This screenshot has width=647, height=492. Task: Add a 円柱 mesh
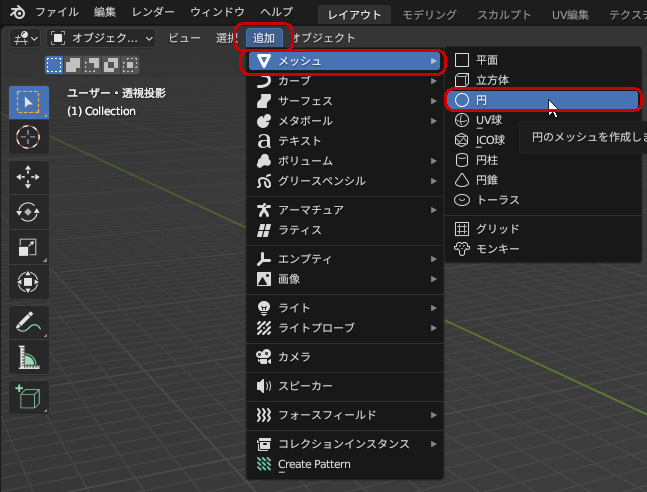[x=543, y=160]
